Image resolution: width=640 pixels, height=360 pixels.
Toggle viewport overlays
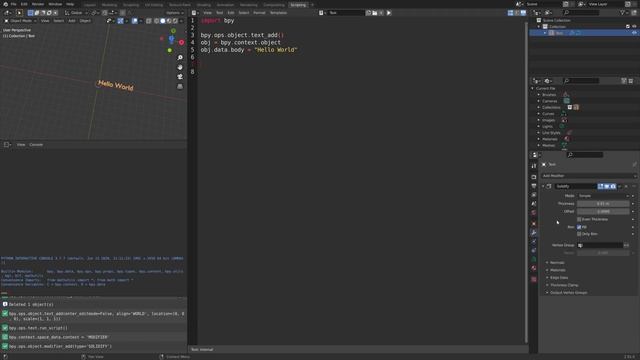[x=135, y=20]
